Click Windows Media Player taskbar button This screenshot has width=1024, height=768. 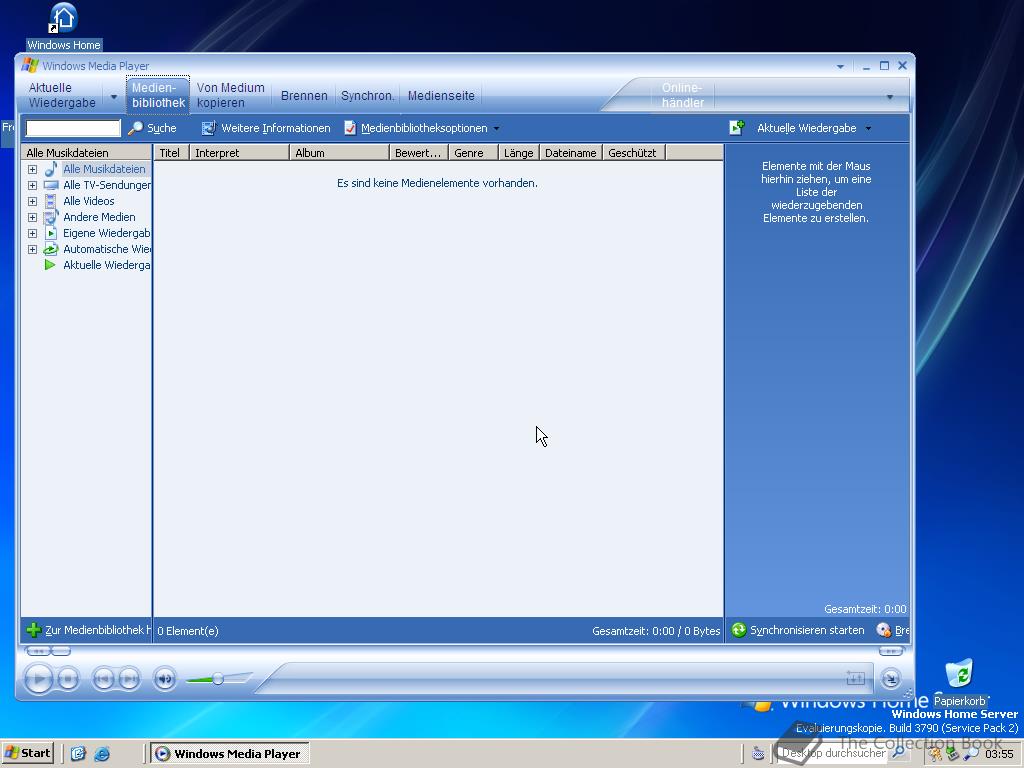pos(230,754)
